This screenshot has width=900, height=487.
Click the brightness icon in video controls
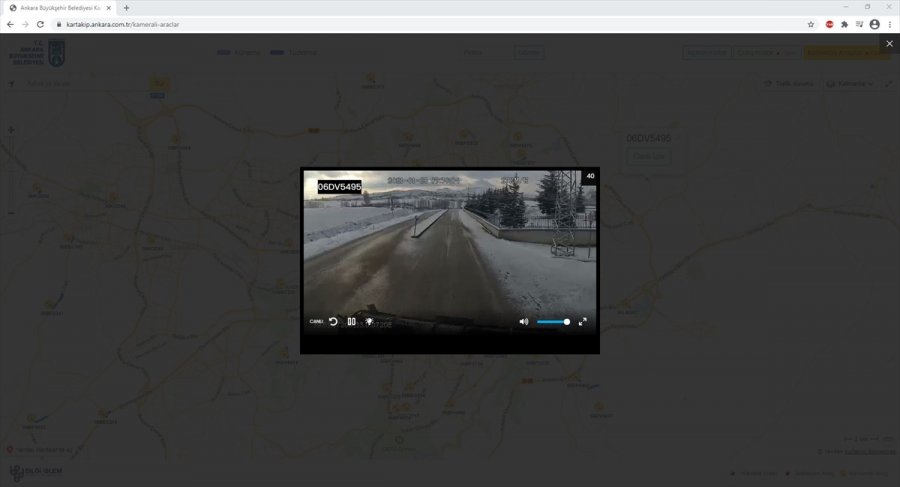tap(369, 322)
